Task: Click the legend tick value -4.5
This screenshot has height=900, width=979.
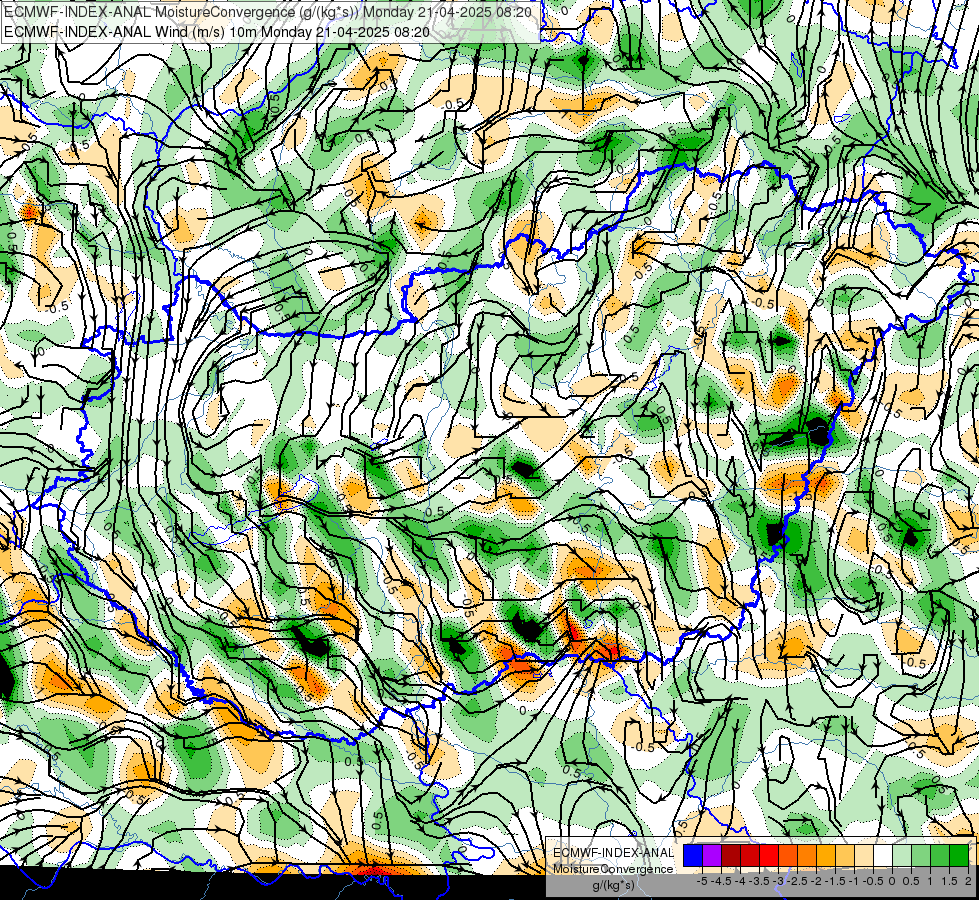Action: pos(721,881)
